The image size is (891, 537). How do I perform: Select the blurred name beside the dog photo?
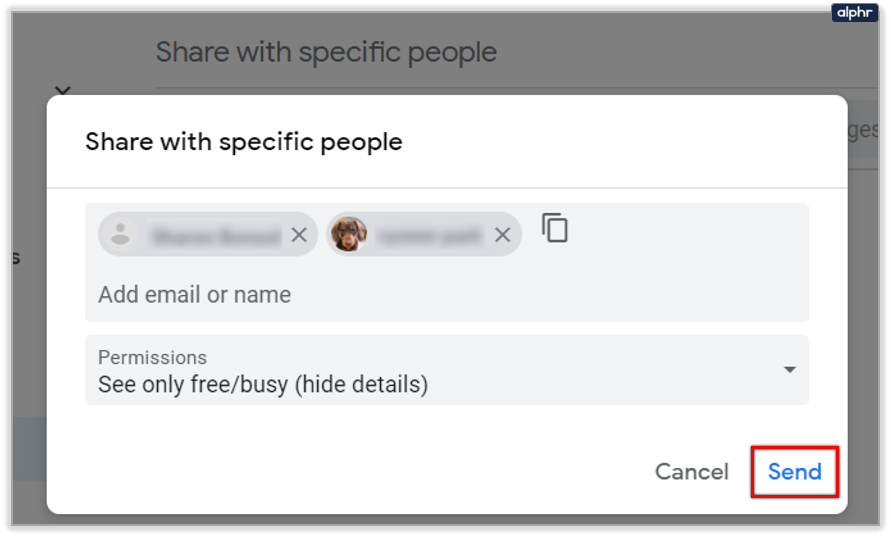pos(430,235)
